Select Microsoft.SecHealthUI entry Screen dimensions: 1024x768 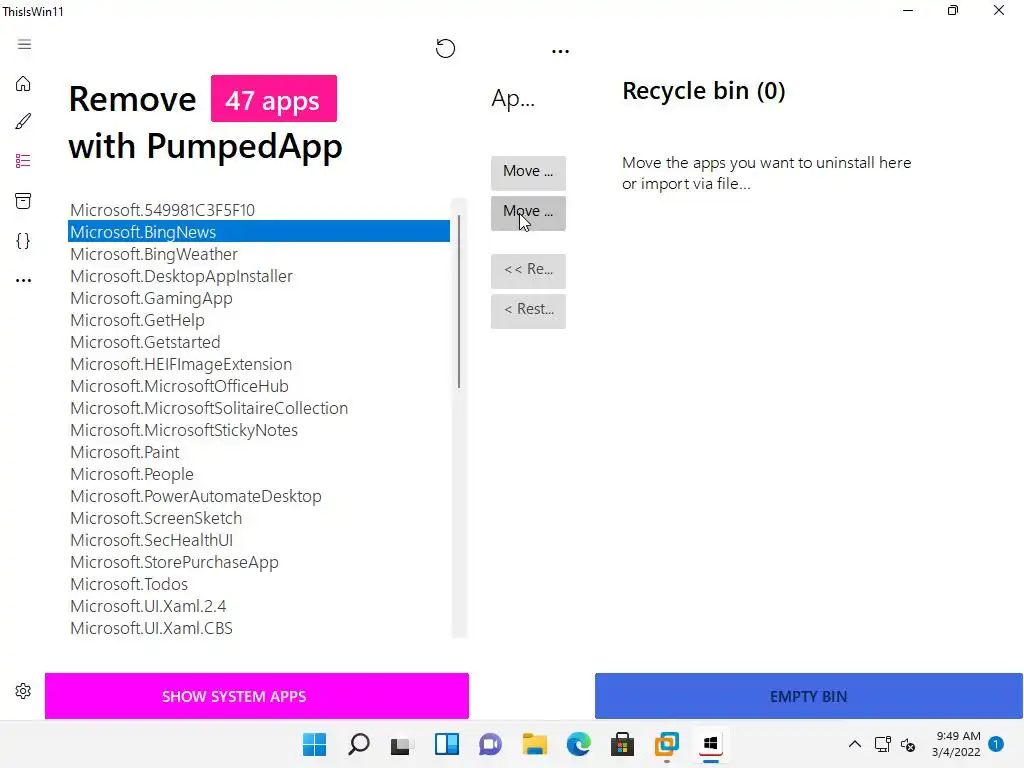coord(259,540)
